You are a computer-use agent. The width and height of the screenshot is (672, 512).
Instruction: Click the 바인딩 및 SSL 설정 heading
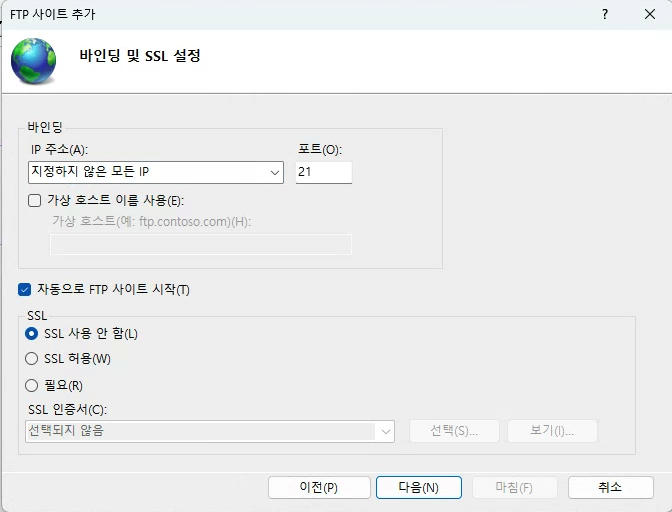(x=140, y=56)
